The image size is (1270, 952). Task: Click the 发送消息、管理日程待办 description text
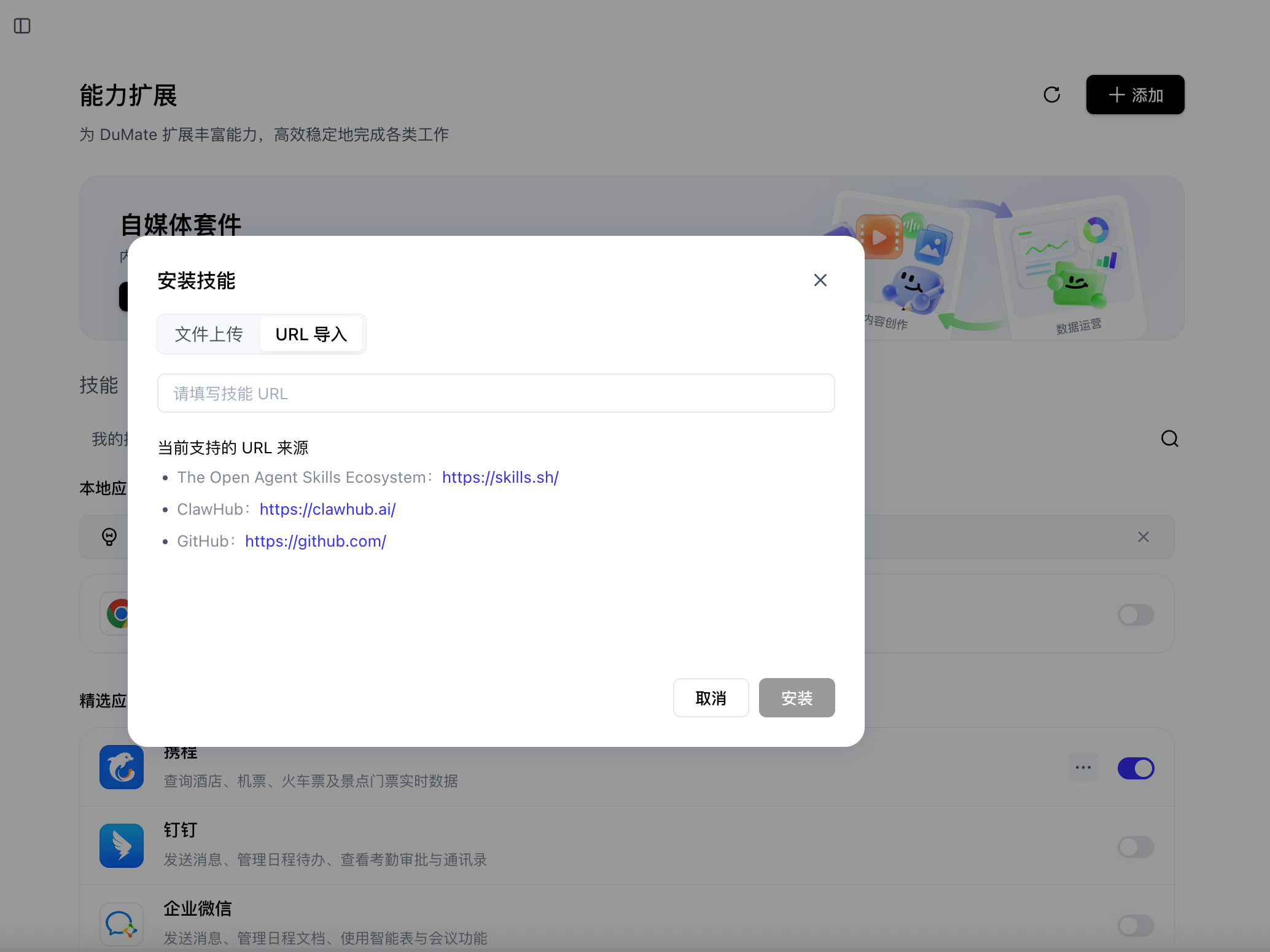325,859
